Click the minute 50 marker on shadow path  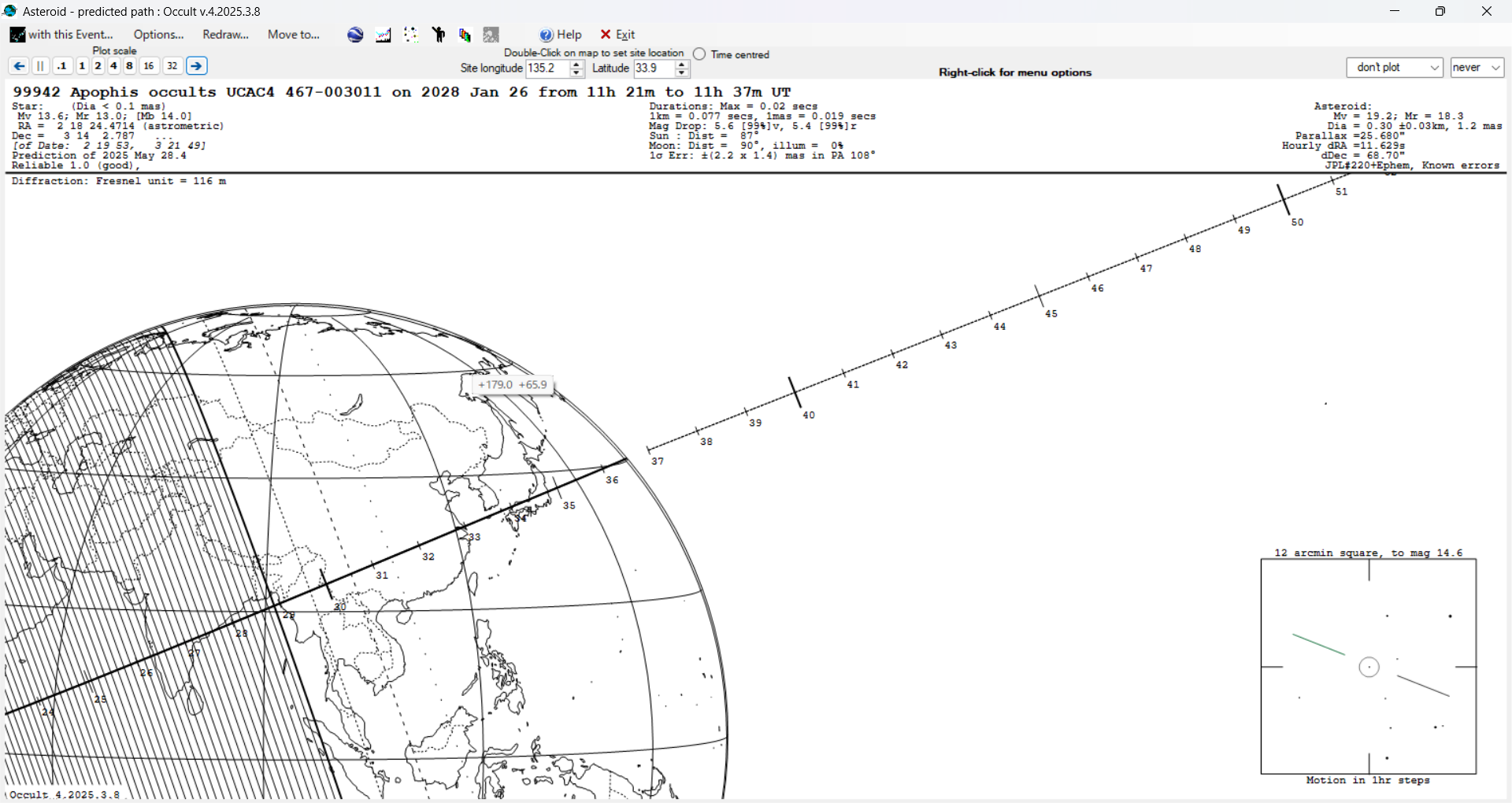[1284, 199]
